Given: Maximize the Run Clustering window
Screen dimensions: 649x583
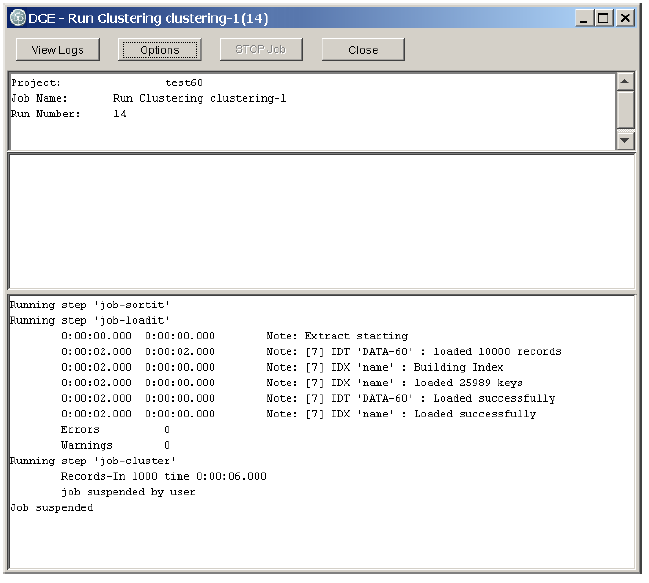Looking at the screenshot, I should coord(603,18).
